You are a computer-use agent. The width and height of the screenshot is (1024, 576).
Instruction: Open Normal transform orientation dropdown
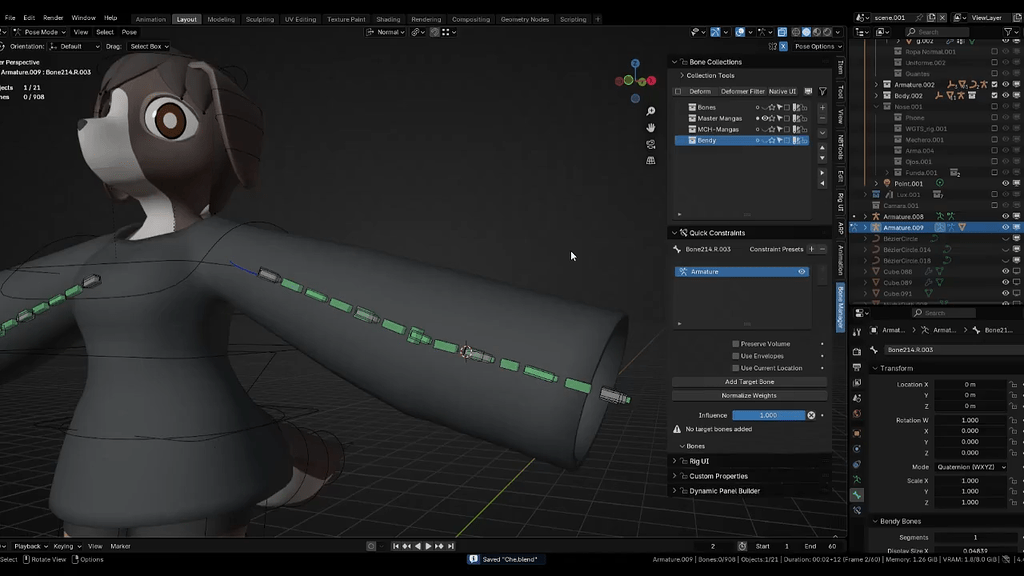(x=385, y=32)
